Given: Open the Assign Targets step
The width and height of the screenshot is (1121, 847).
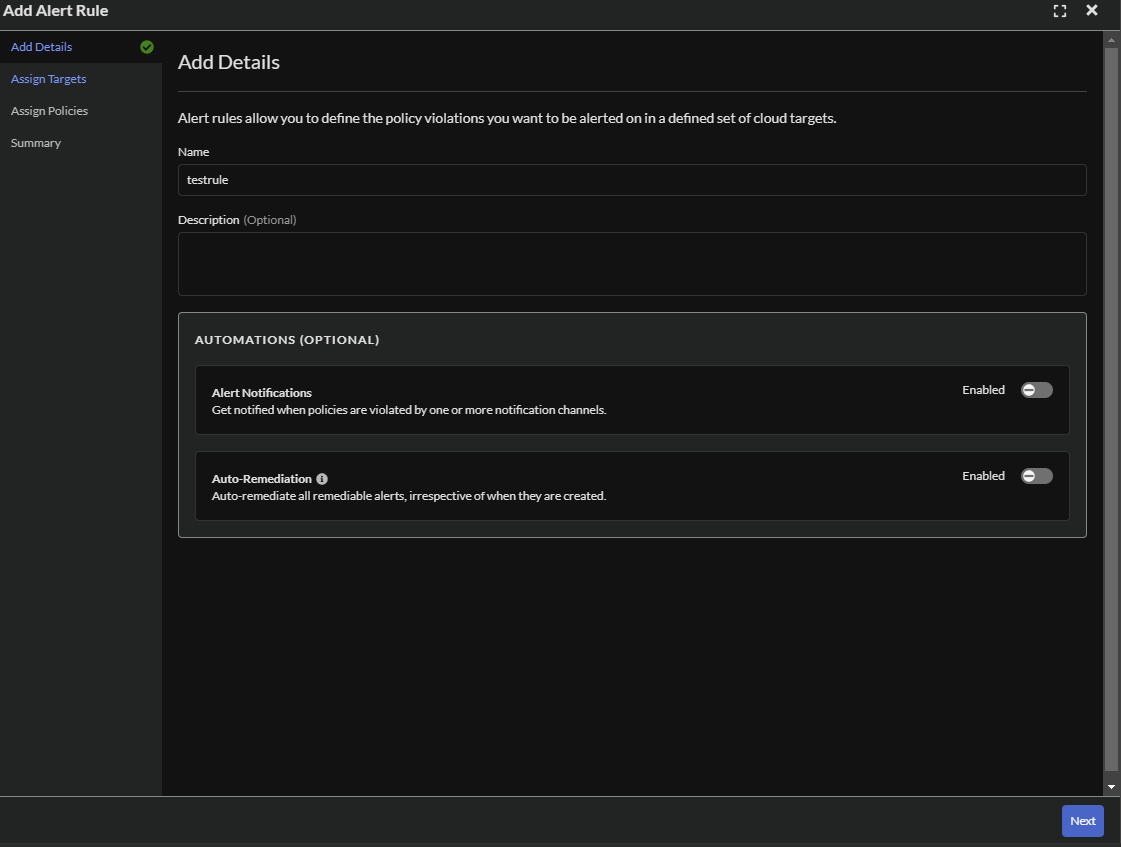Looking at the screenshot, I should pyautogui.click(x=47, y=79).
